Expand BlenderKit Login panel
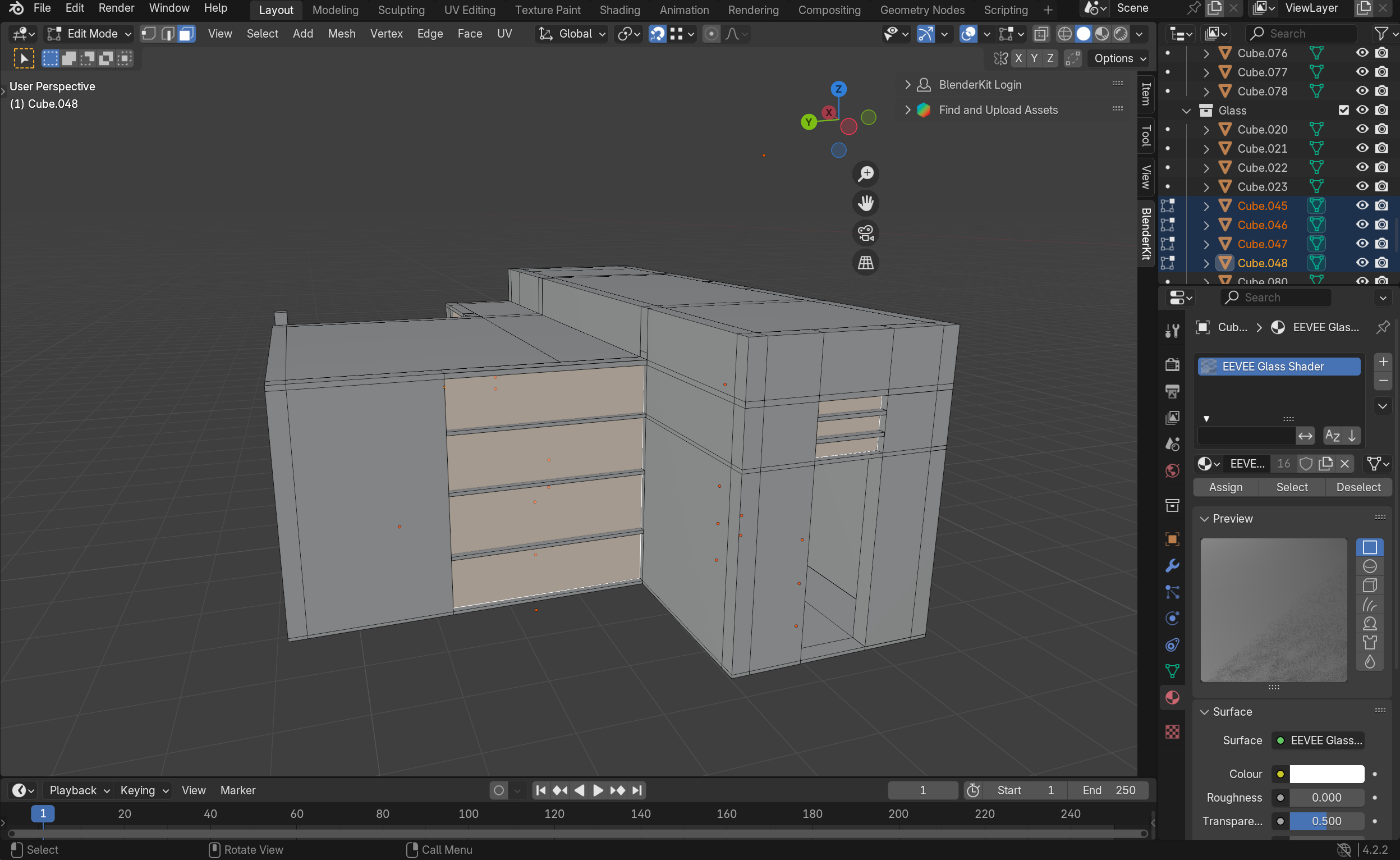This screenshot has height=860, width=1400. point(908,85)
